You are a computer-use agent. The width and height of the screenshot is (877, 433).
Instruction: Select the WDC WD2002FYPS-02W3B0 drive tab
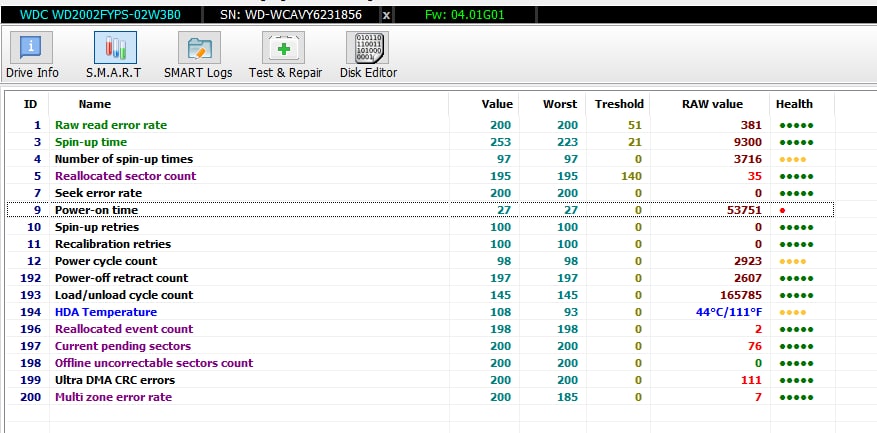pyautogui.click(x=100, y=15)
